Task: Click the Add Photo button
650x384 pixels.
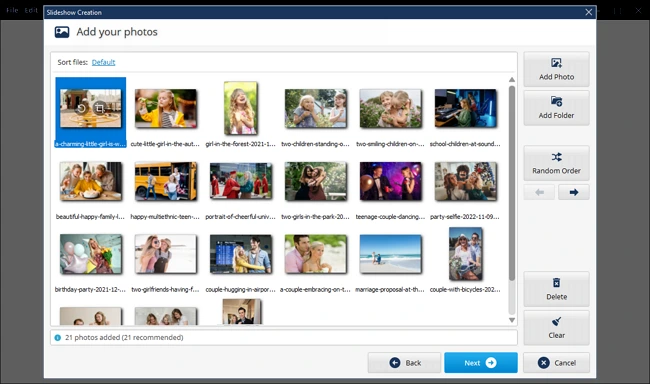Action: click(556, 69)
